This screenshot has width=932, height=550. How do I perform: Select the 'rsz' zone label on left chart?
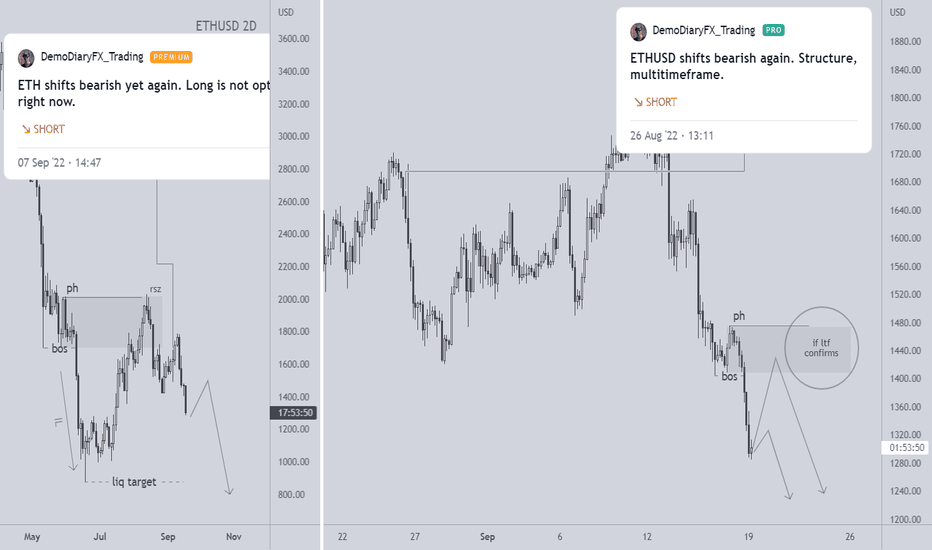(x=155, y=290)
